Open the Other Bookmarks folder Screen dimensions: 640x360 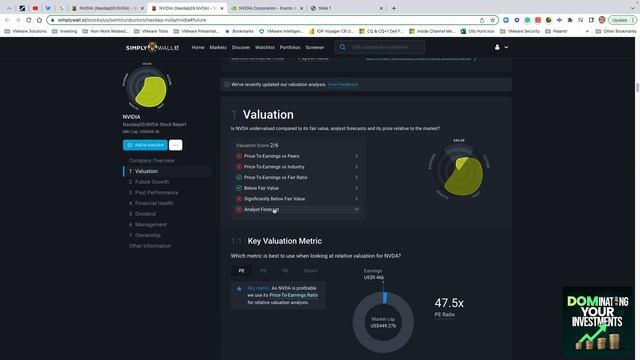616,31
